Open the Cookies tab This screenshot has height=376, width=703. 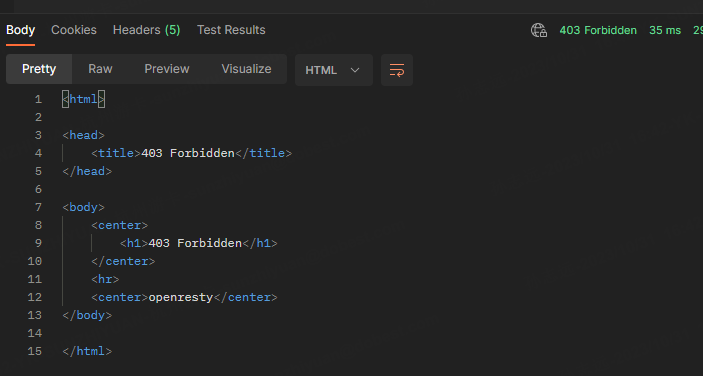click(74, 30)
